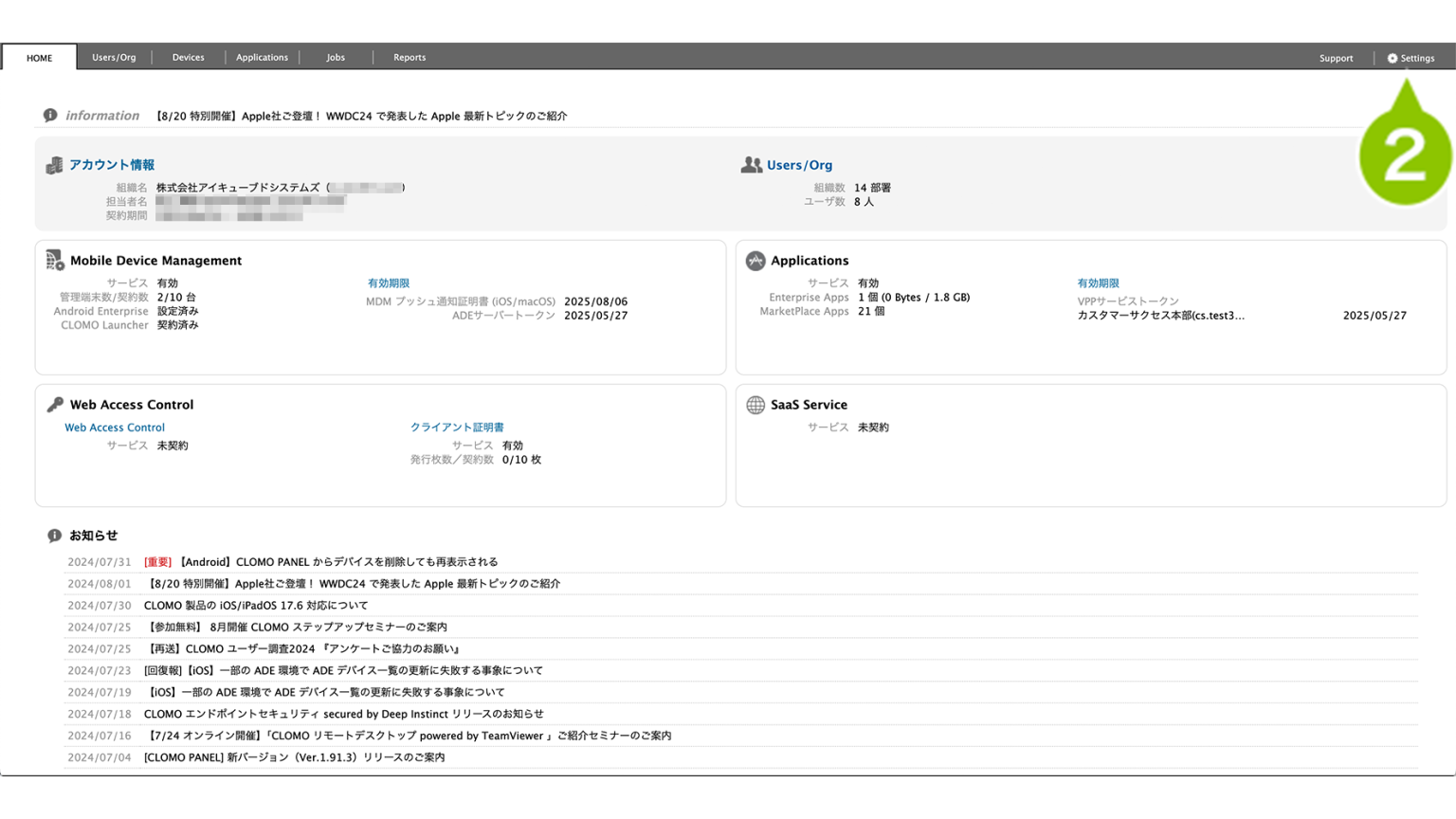Click the Web Access Control key icon
This screenshot has width=1456, height=819.
coord(55,405)
